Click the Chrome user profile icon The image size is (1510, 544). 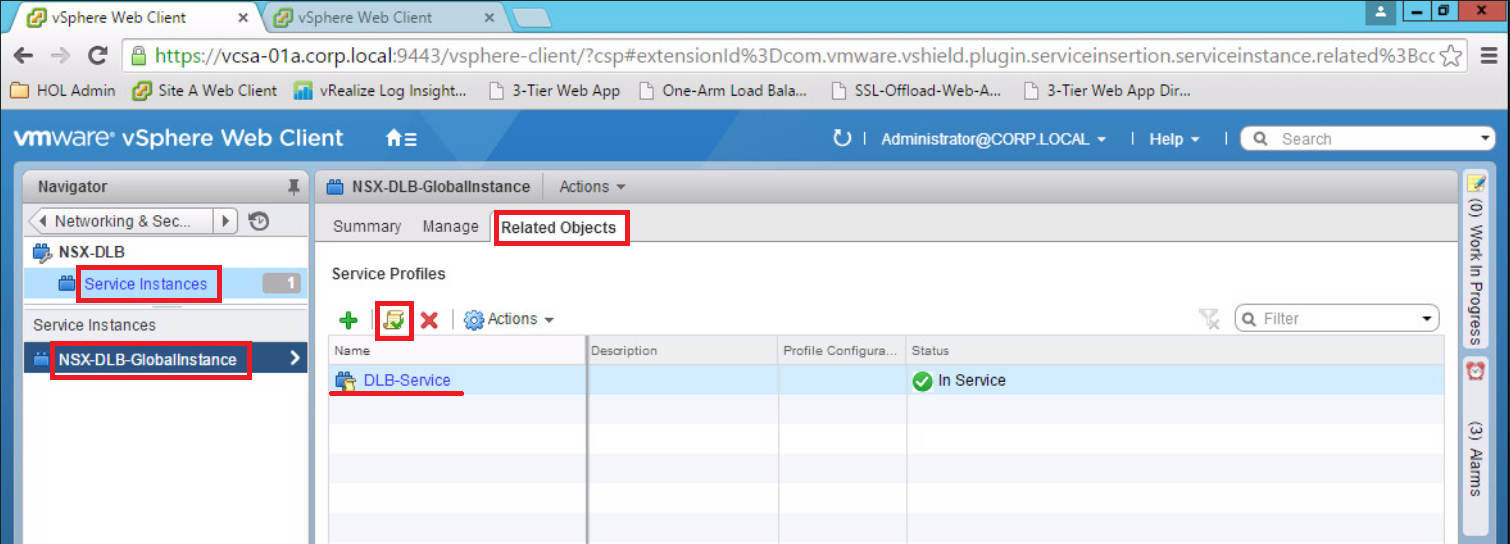(x=1381, y=12)
